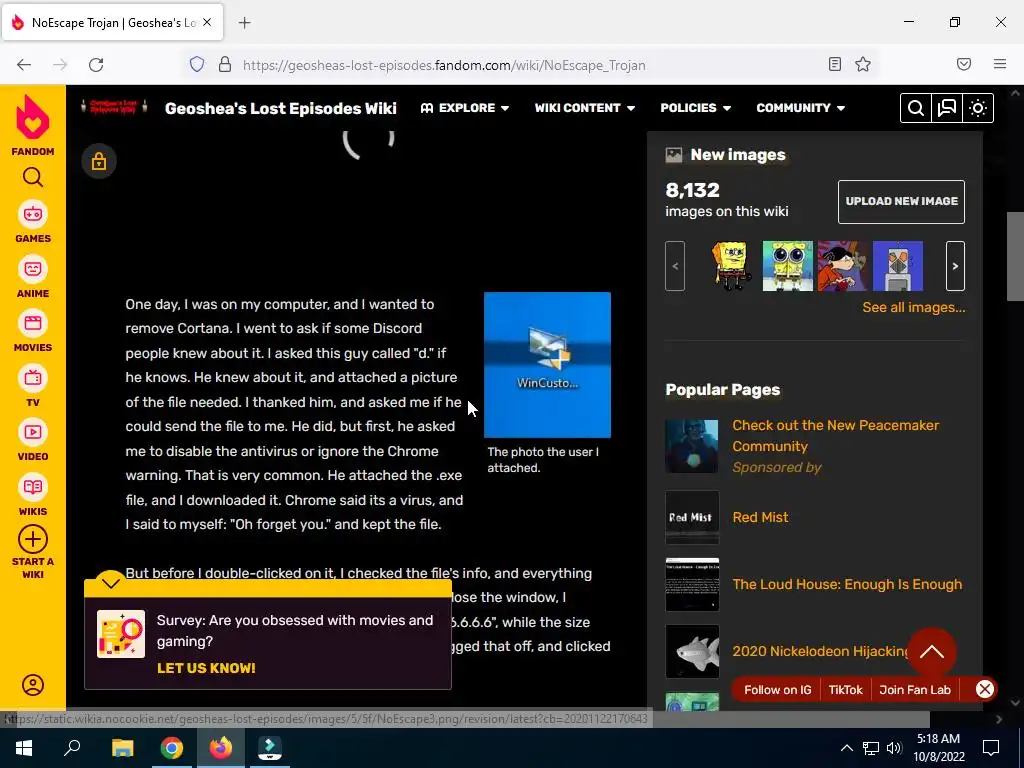Open the wiki Discuss icon
Screen dimensions: 1024x768
(x=947, y=108)
